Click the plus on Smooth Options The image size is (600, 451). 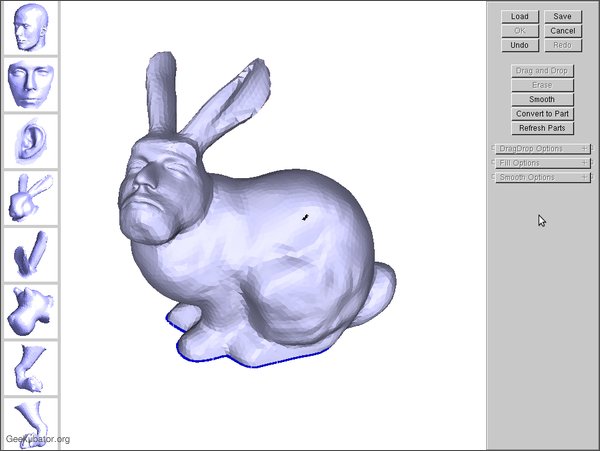click(x=585, y=177)
